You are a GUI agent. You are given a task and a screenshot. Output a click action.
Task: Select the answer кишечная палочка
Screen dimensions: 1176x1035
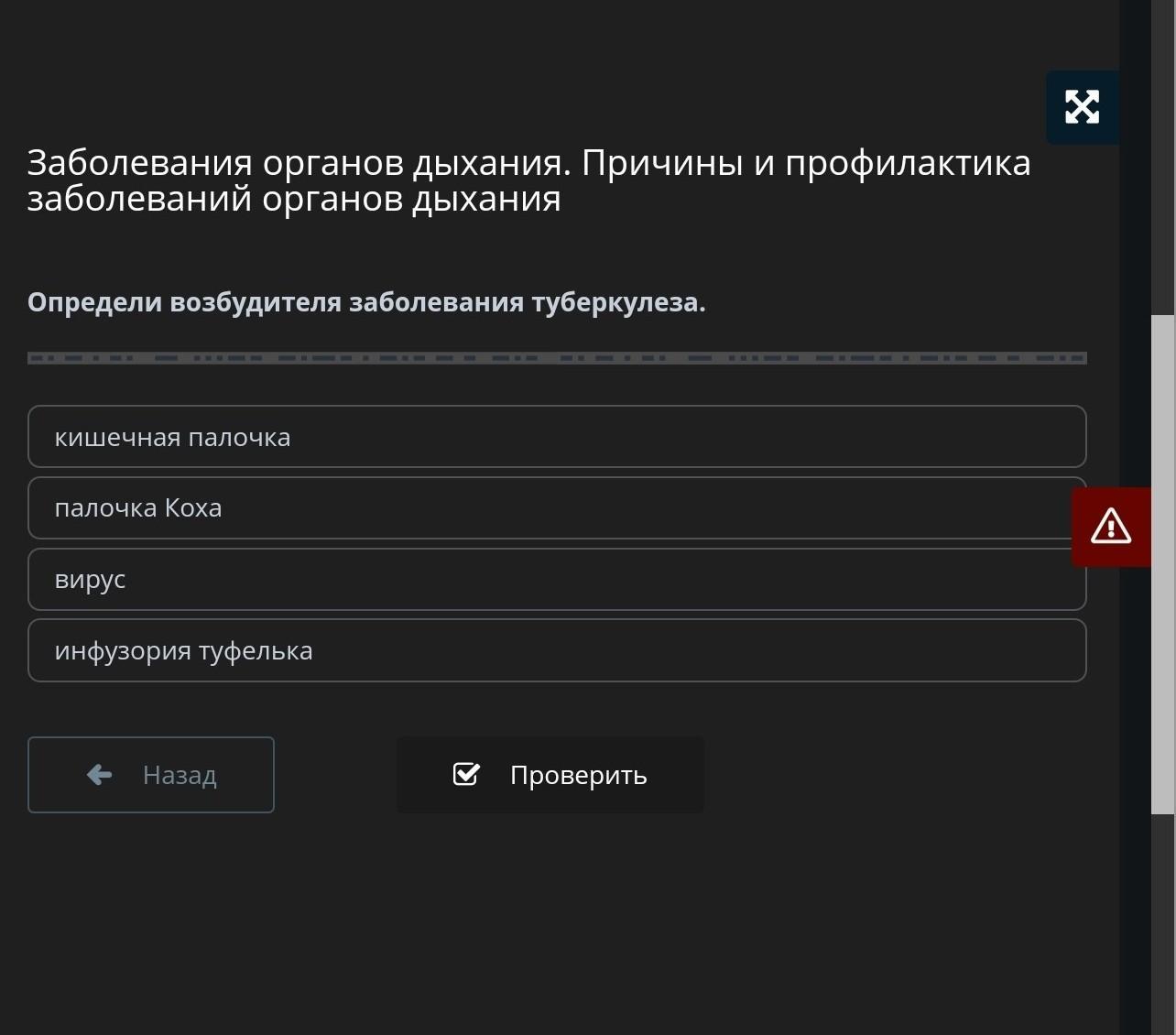coord(557,437)
